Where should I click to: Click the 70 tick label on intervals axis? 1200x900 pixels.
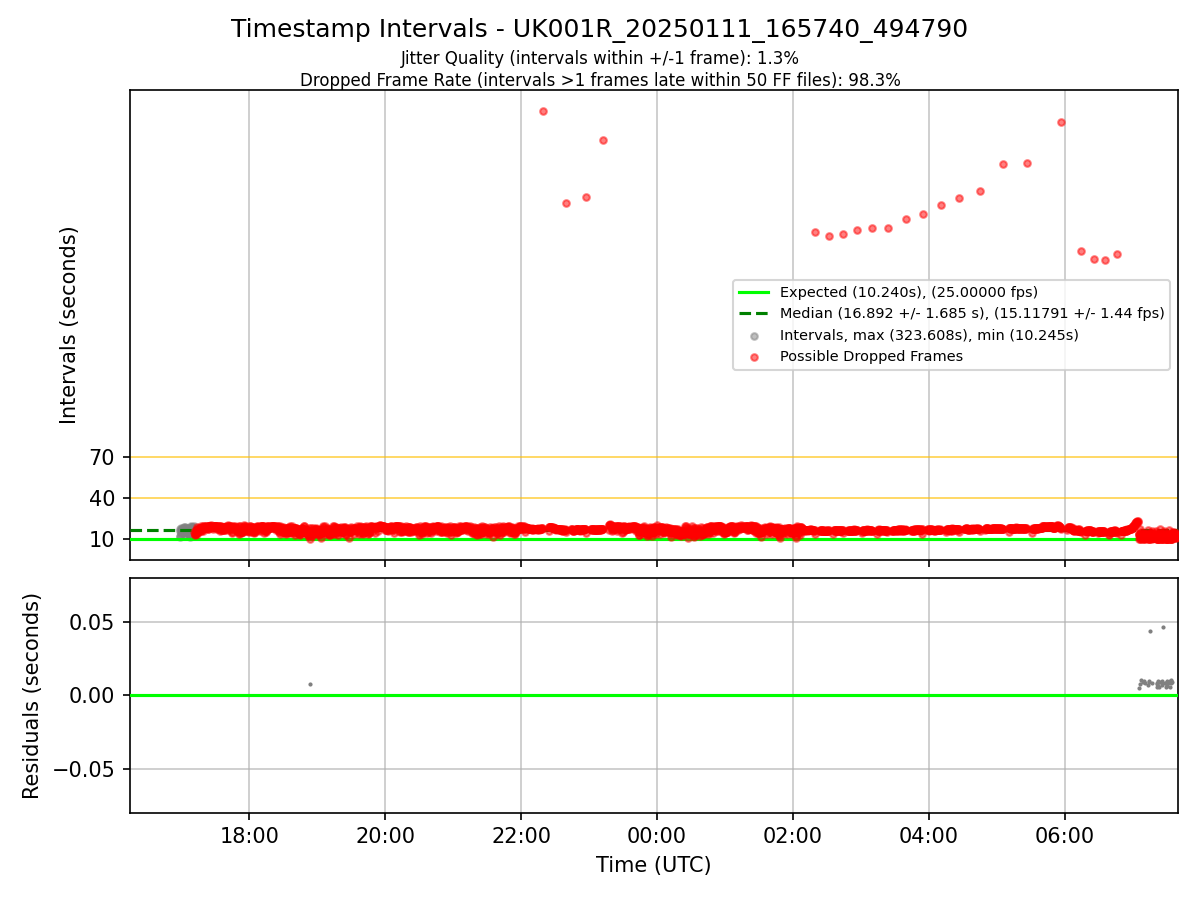pyautogui.click(x=103, y=458)
